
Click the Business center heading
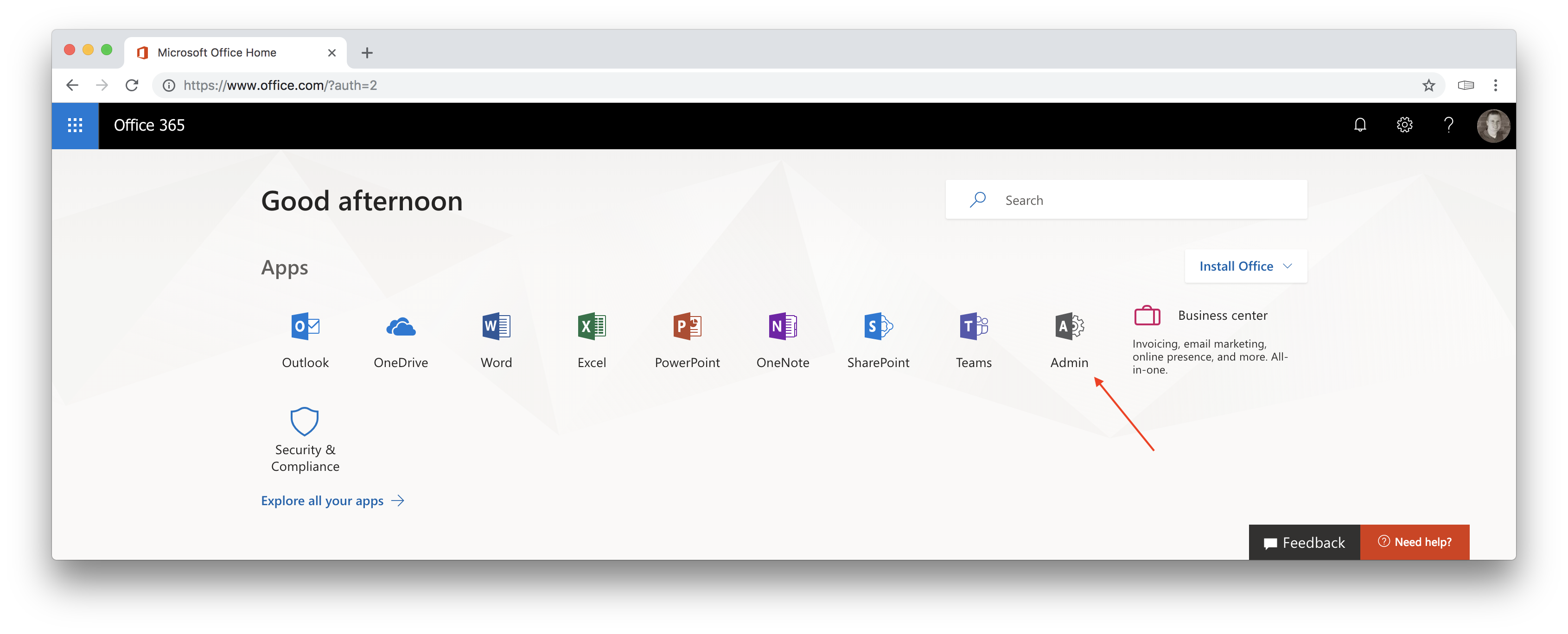coord(1223,315)
